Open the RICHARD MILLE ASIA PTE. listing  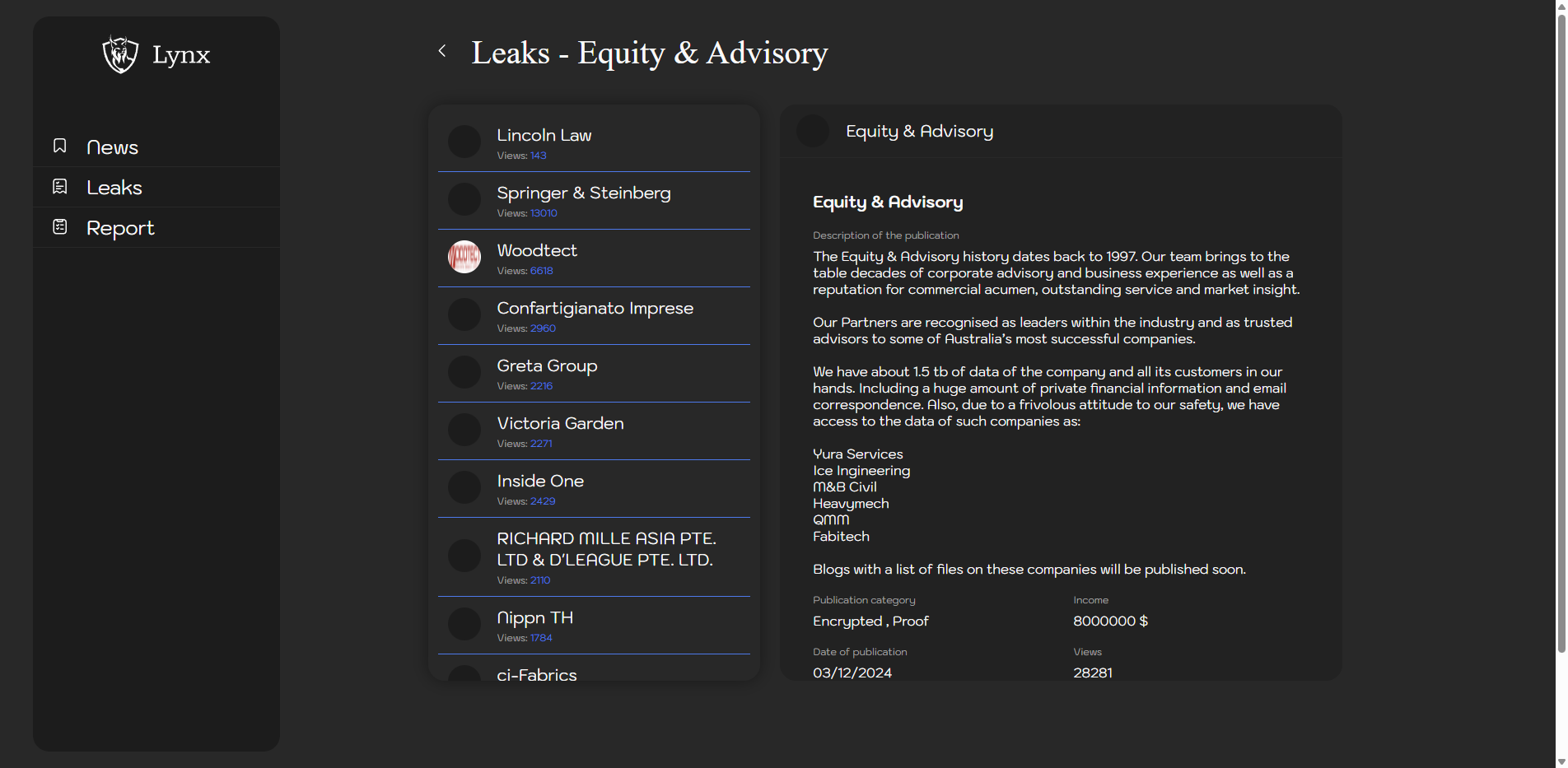(605, 549)
